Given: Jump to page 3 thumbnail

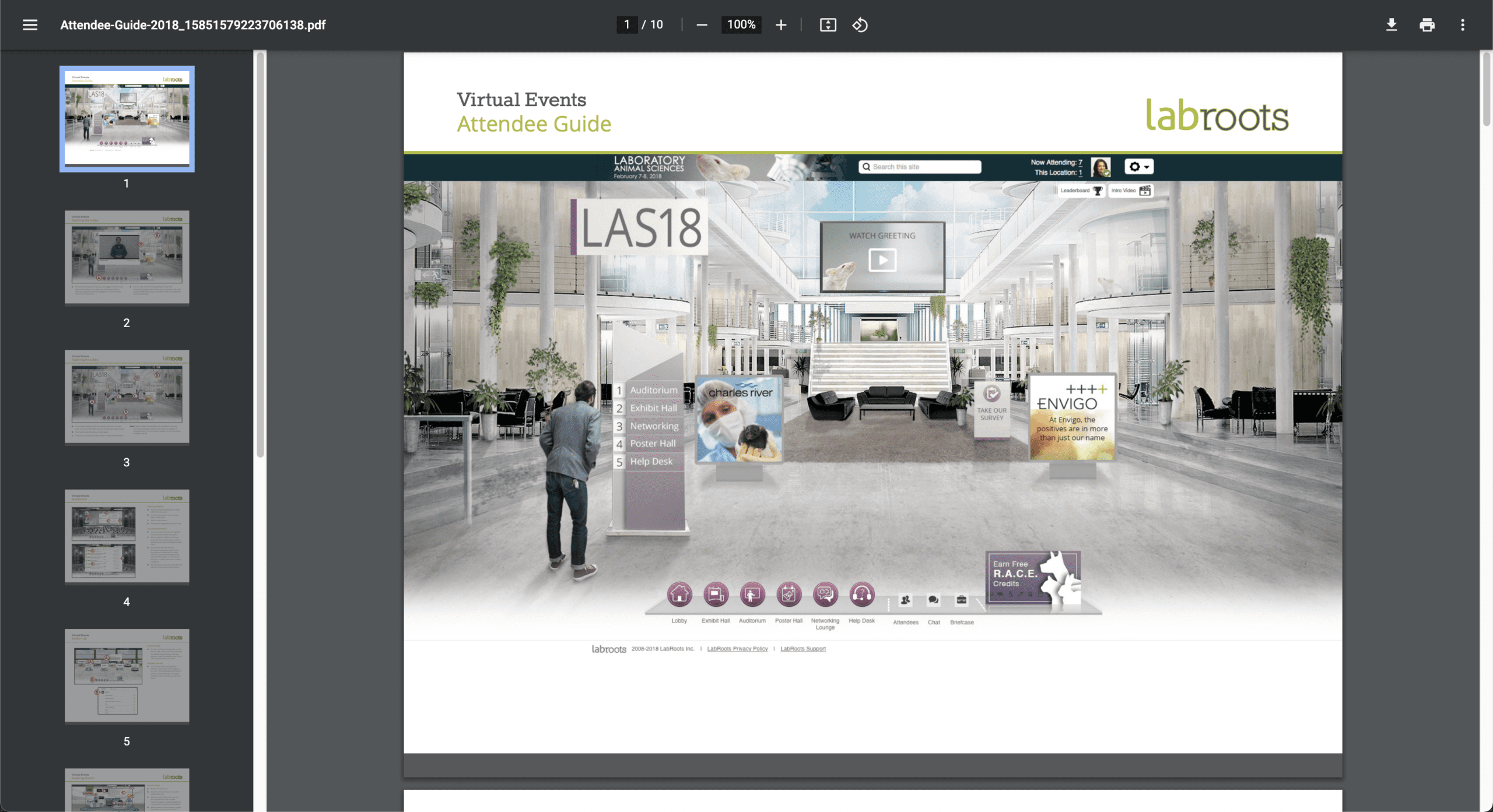Looking at the screenshot, I should pyautogui.click(x=127, y=396).
